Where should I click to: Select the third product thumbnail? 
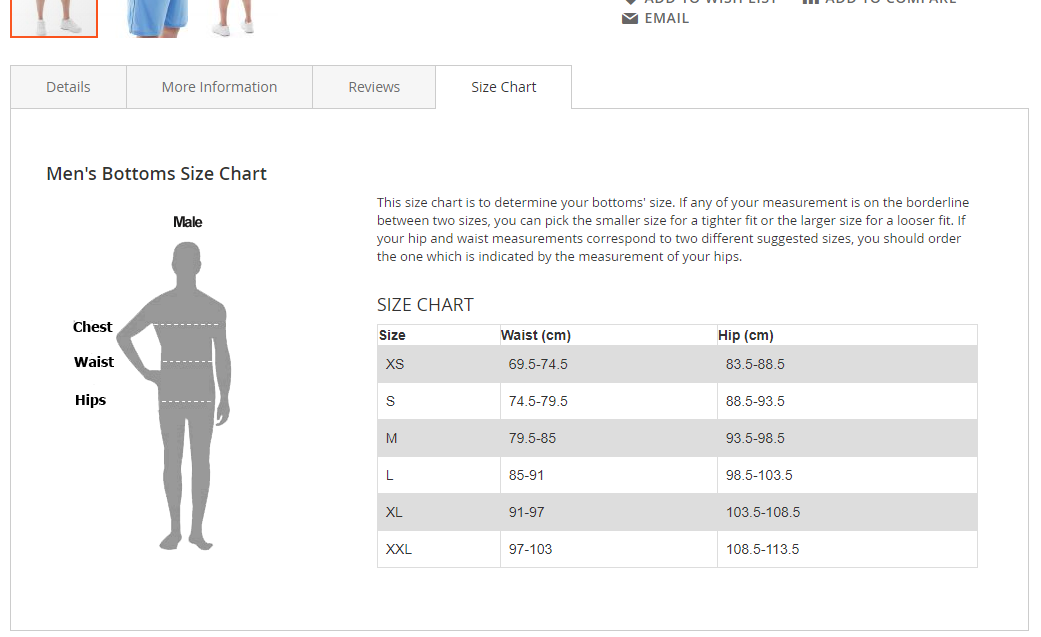click(235, 17)
